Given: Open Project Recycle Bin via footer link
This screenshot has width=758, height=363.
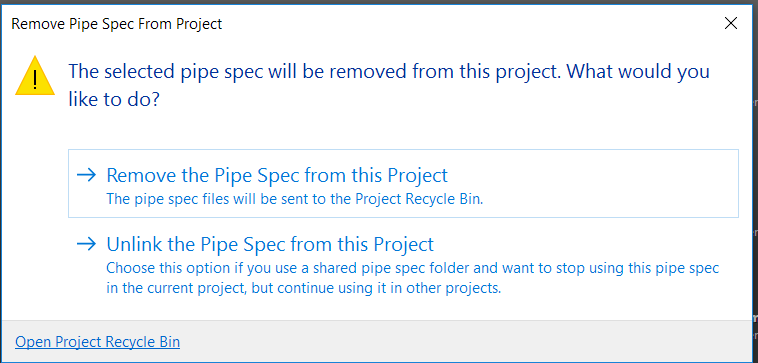Looking at the screenshot, I should pos(98,342).
